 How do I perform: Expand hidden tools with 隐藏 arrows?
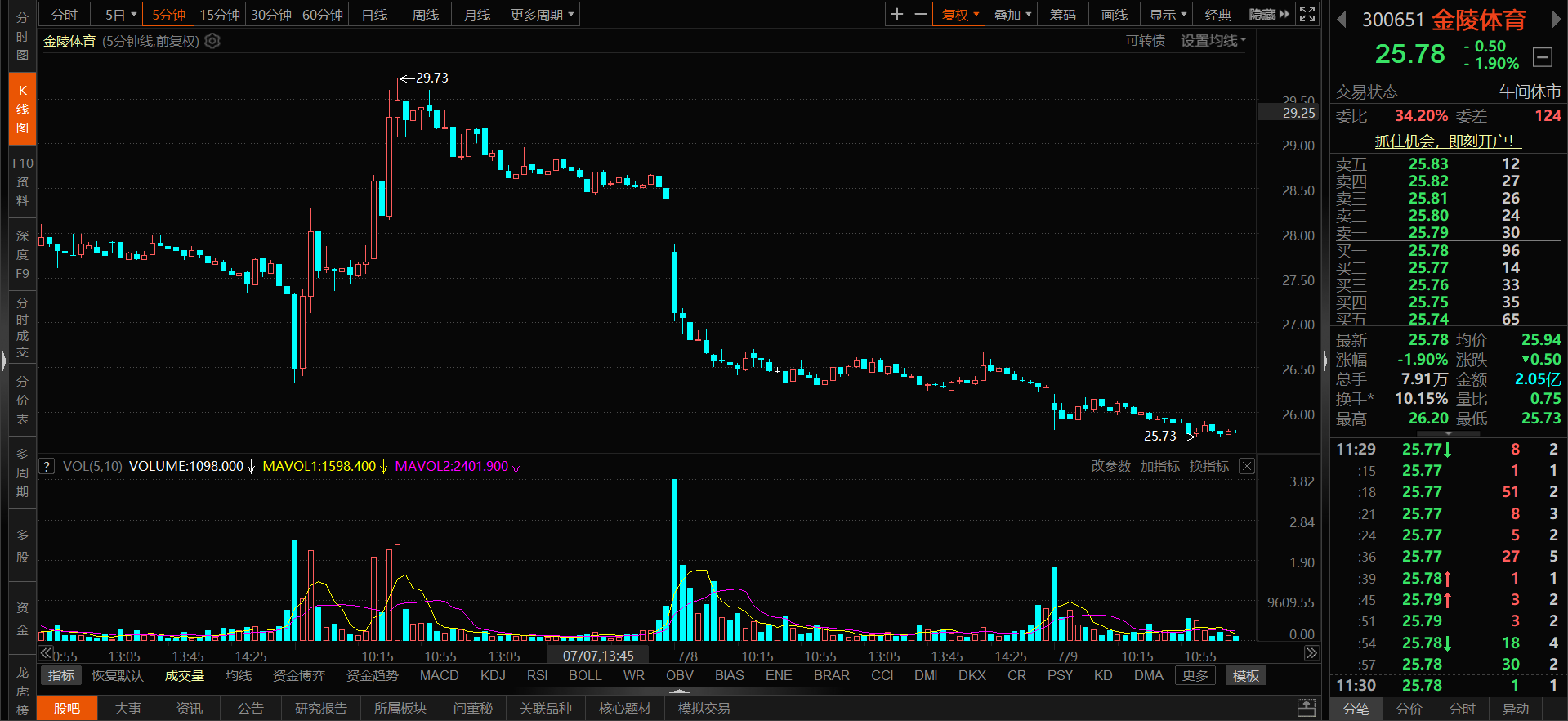pyautogui.click(x=1269, y=15)
